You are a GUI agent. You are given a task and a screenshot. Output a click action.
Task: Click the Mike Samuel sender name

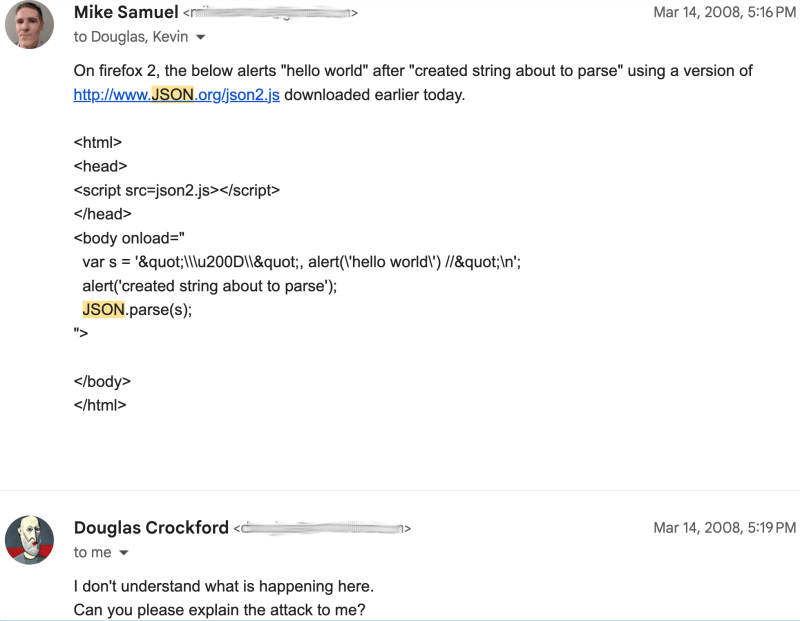coord(126,12)
